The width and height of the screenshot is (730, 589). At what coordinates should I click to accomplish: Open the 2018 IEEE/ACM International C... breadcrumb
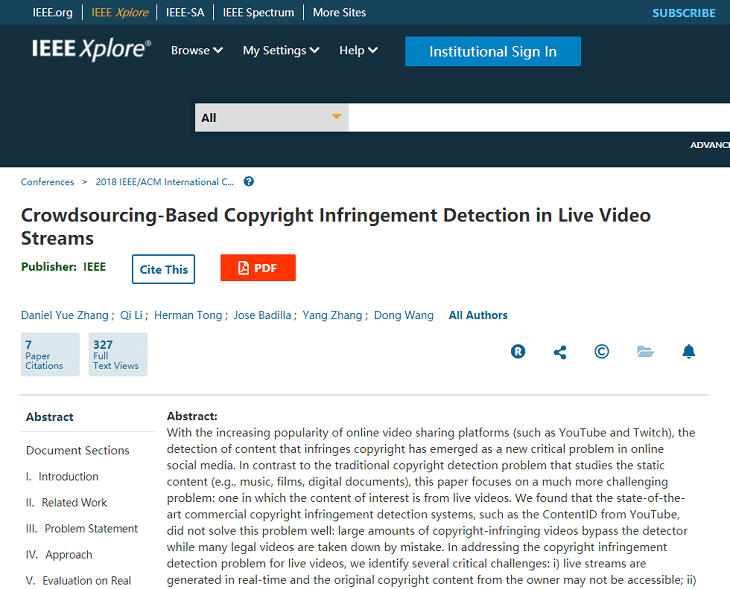[x=165, y=182]
